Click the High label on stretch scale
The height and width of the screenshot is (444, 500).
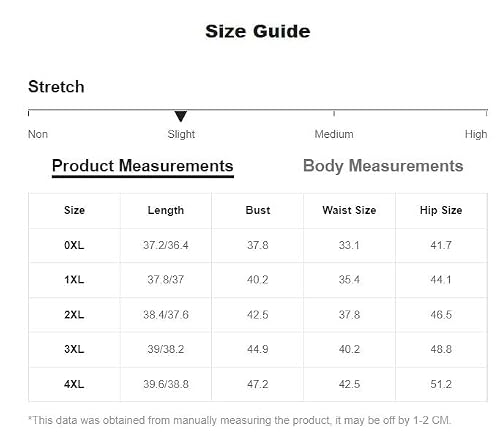(476, 134)
